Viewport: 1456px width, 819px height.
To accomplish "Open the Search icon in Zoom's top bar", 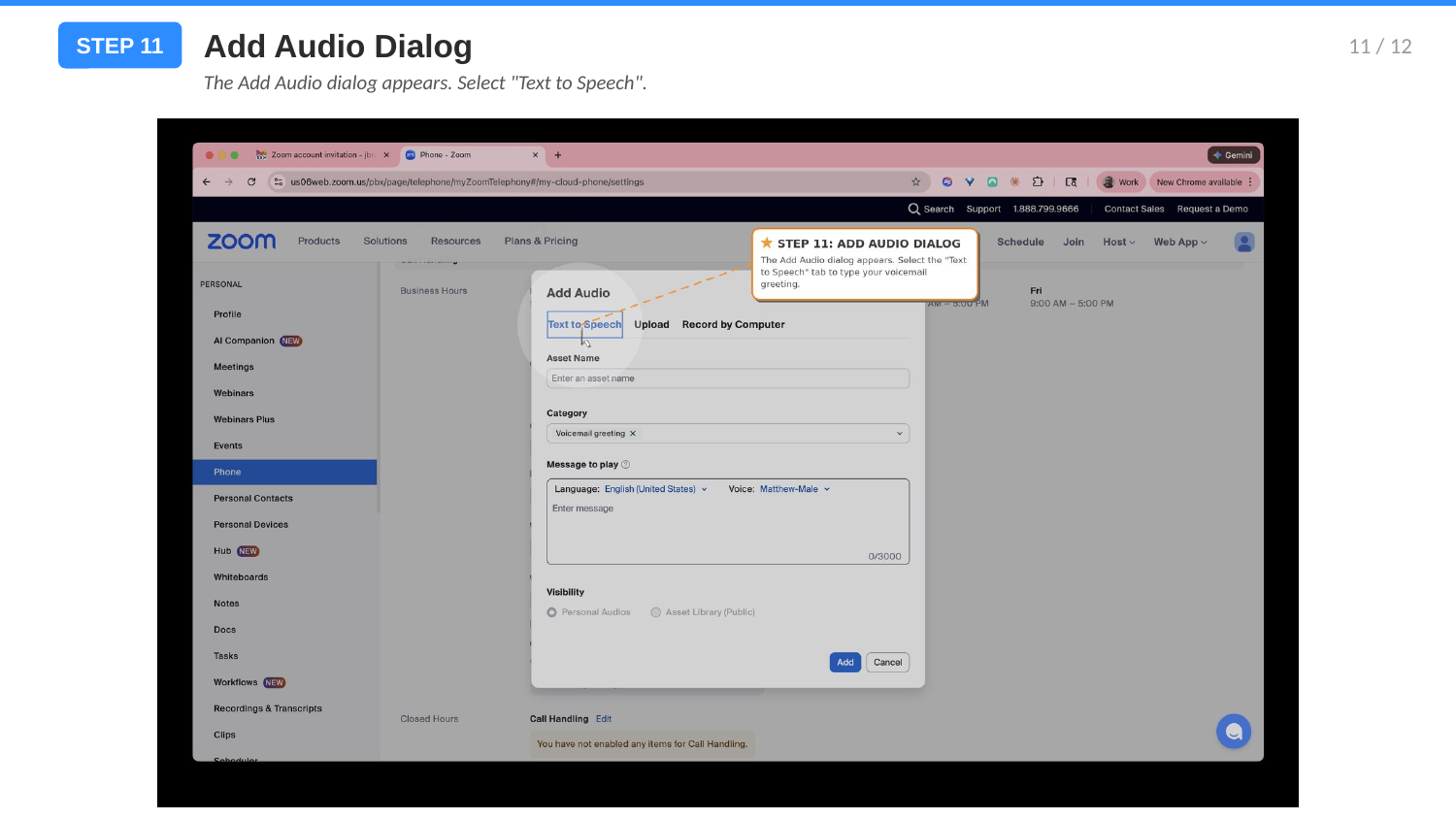I will click(x=913, y=209).
